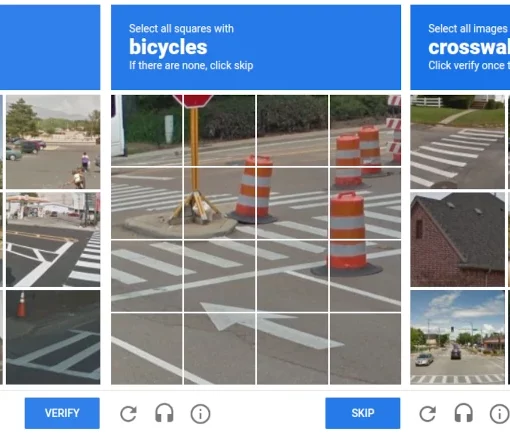Click the VERIFY button
Image resolution: width=510 pixels, height=435 pixels.
[62, 413]
